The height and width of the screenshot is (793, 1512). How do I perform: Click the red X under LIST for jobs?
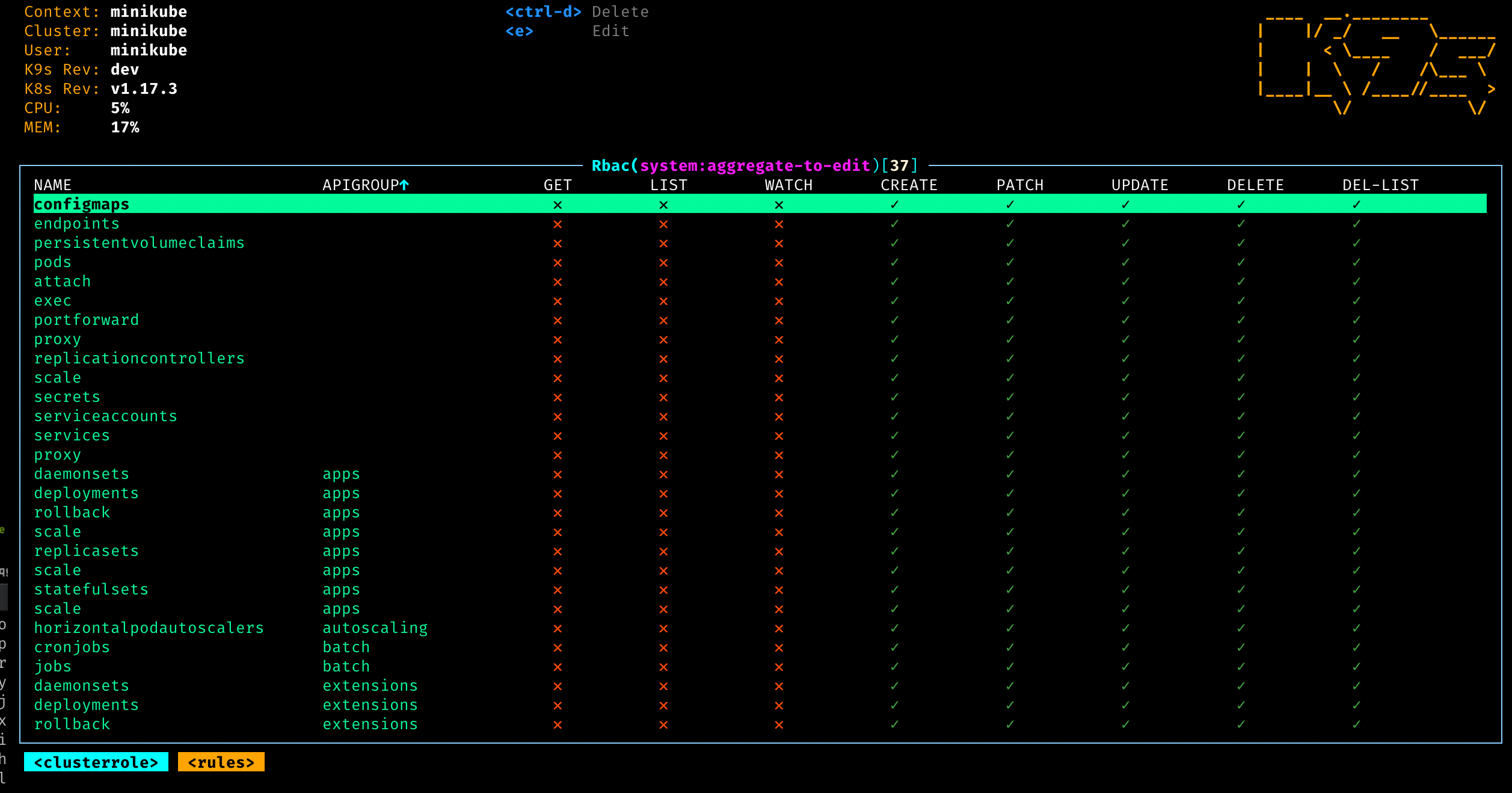pyautogui.click(x=663, y=667)
